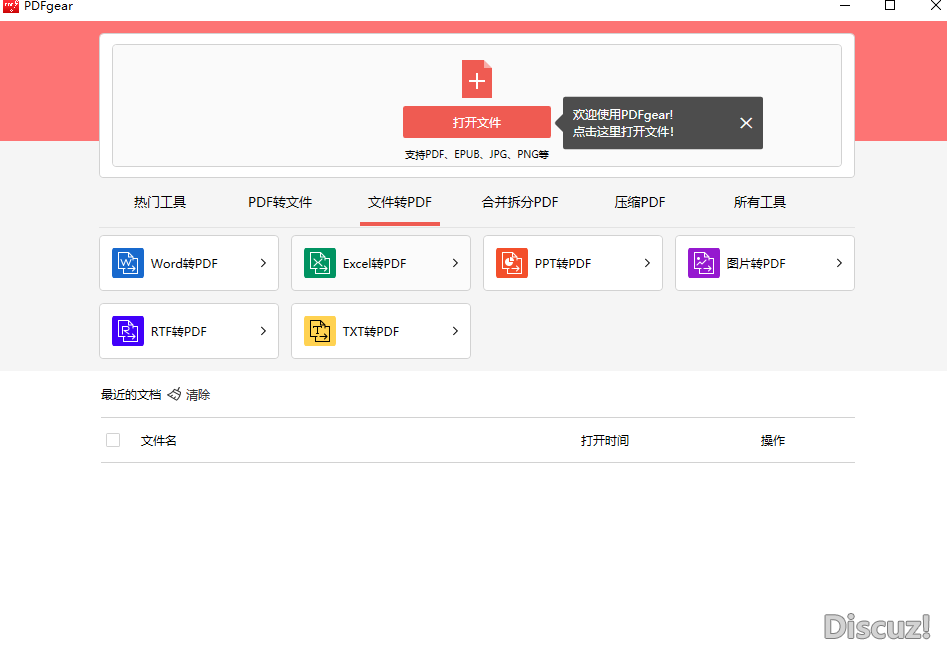
Task: Open the RTF转PDF converter
Action: pyautogui.click(x=189, y=331)
